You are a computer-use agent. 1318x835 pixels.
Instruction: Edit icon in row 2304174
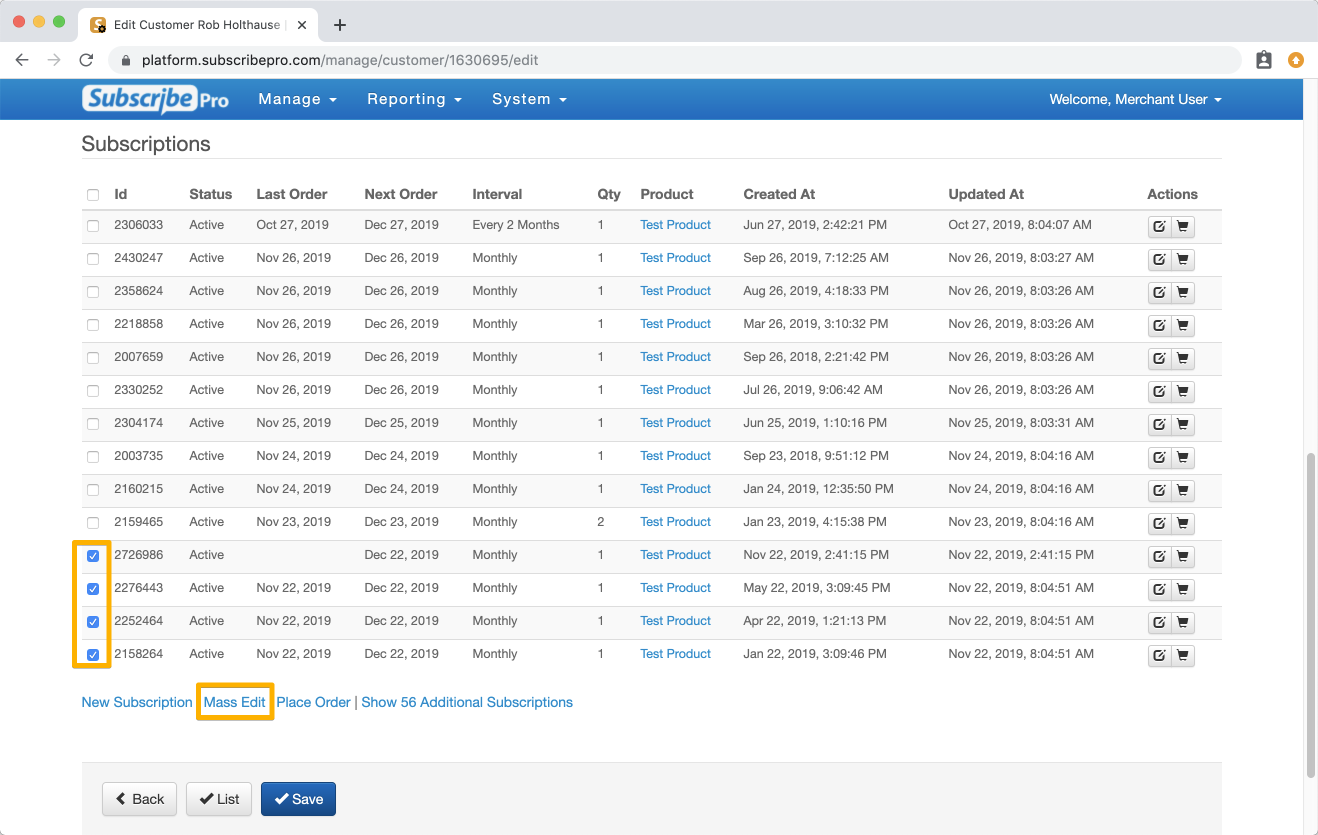coord(1159,425)
